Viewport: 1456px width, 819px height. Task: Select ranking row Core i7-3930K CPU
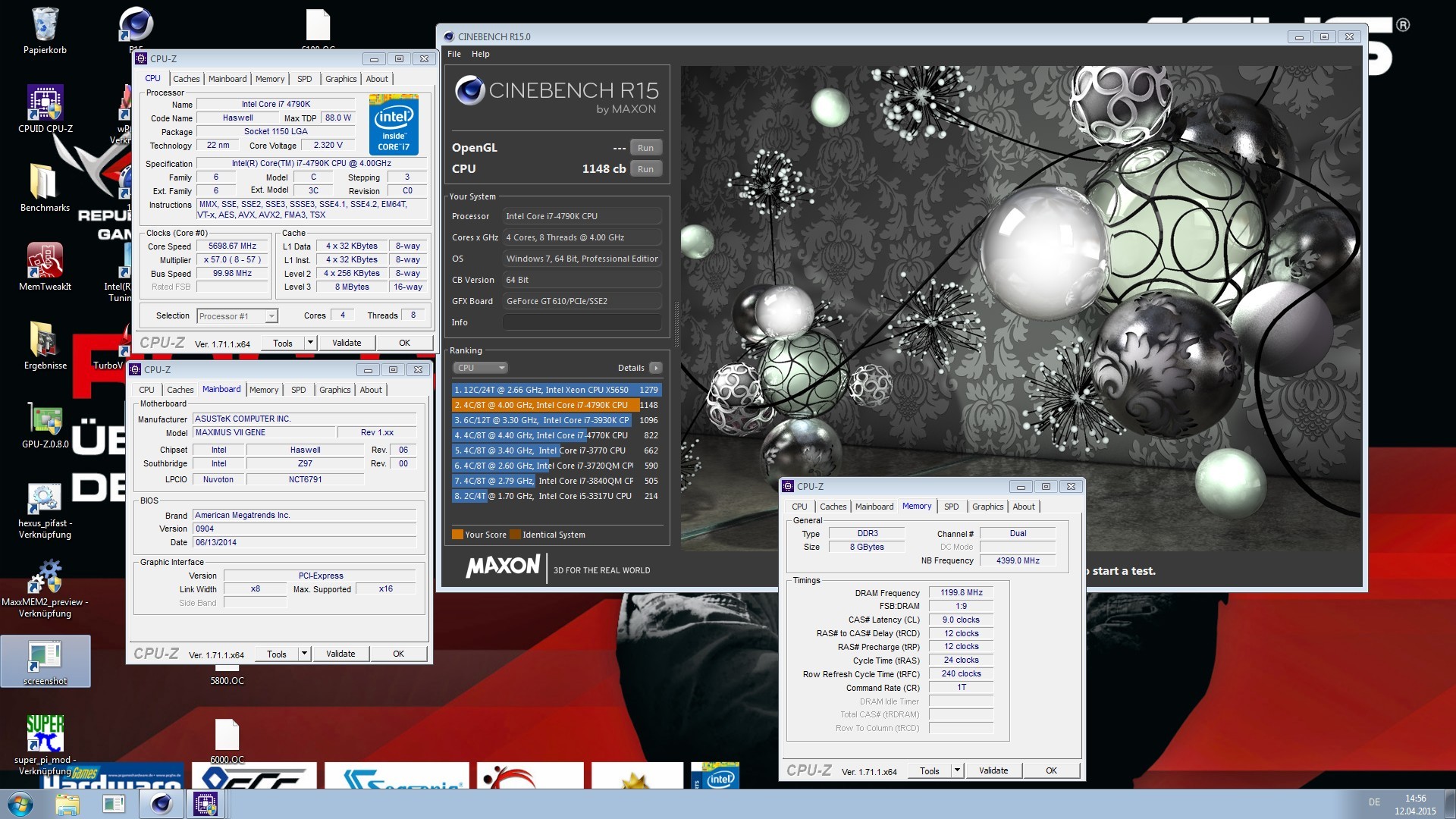(557, 420)
